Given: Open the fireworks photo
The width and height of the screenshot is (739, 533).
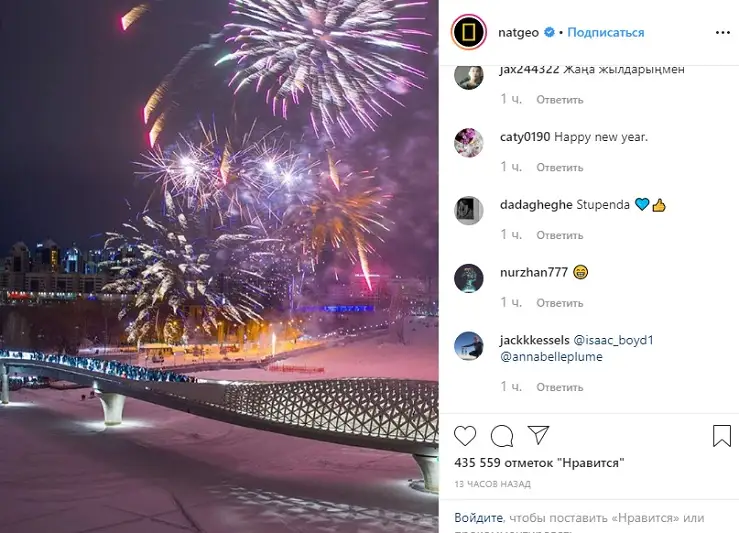Looking at the screenshot, I should click(x=219, y=266).
